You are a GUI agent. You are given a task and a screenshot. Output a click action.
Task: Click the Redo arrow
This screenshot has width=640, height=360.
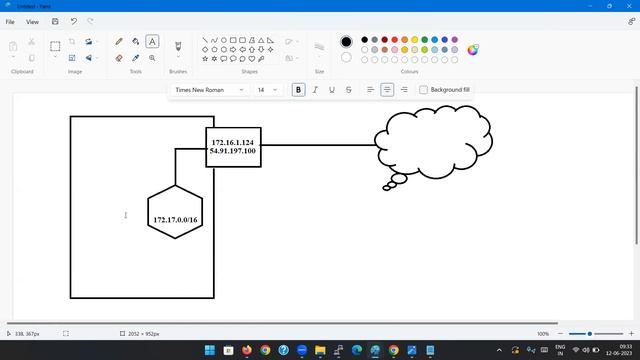click(x=90, y=22)
